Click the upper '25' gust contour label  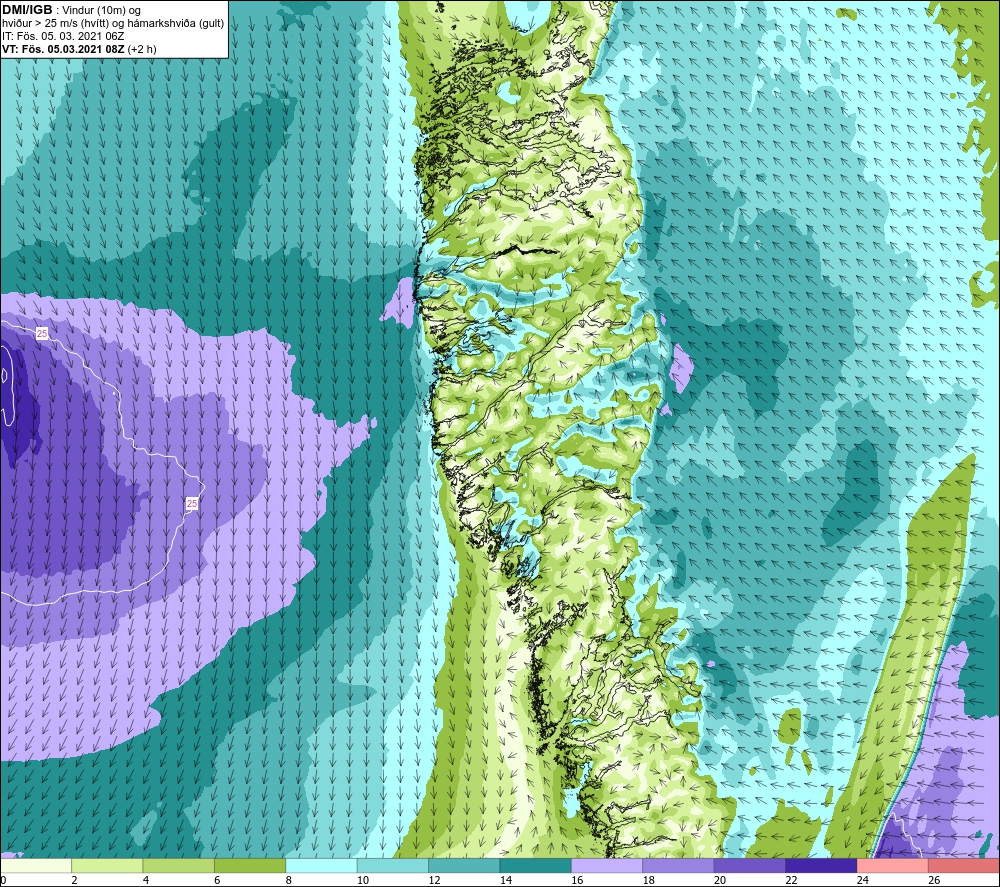tap(42, 334)
